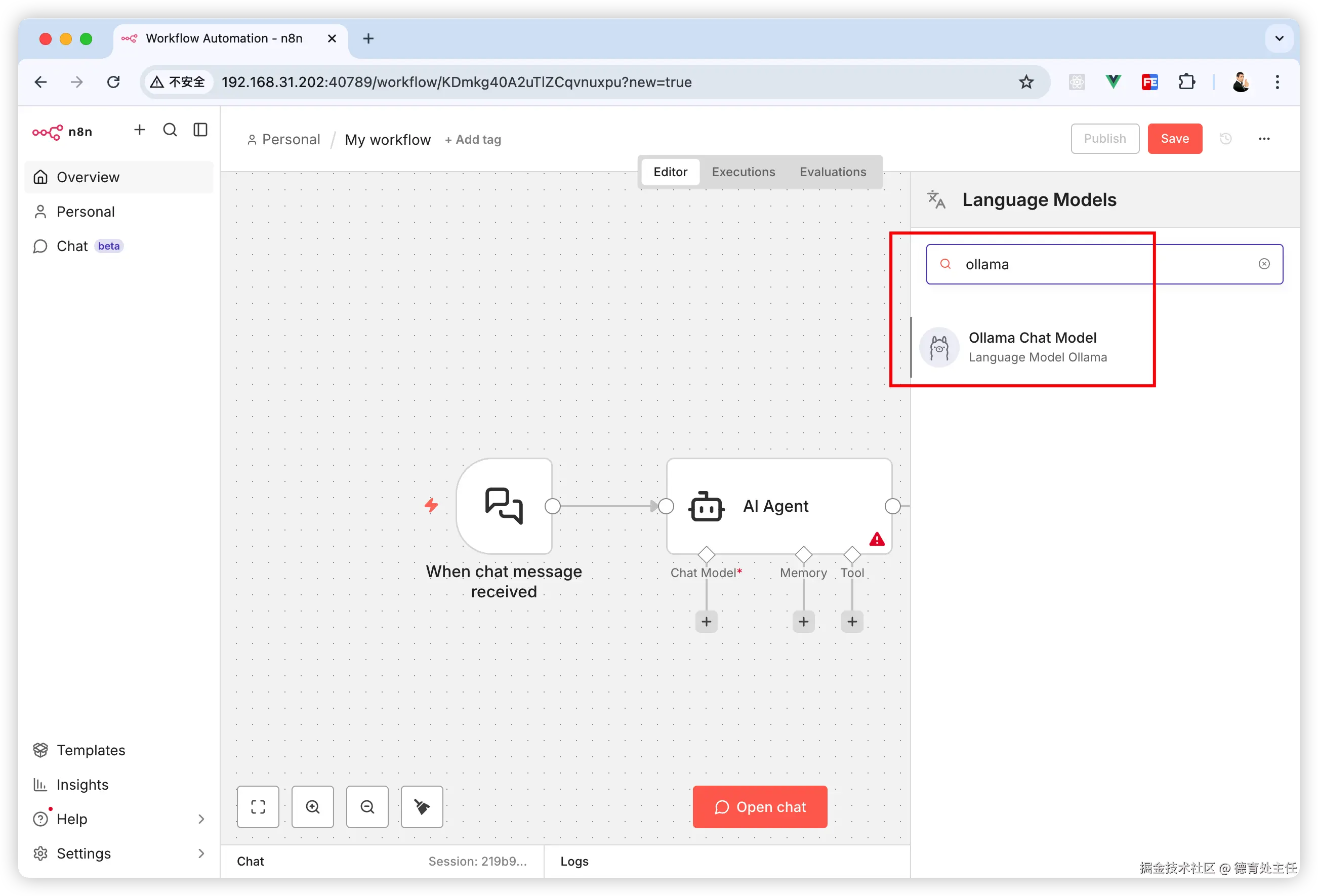
Task: Clear the ollama search text
Action: 1264,264
